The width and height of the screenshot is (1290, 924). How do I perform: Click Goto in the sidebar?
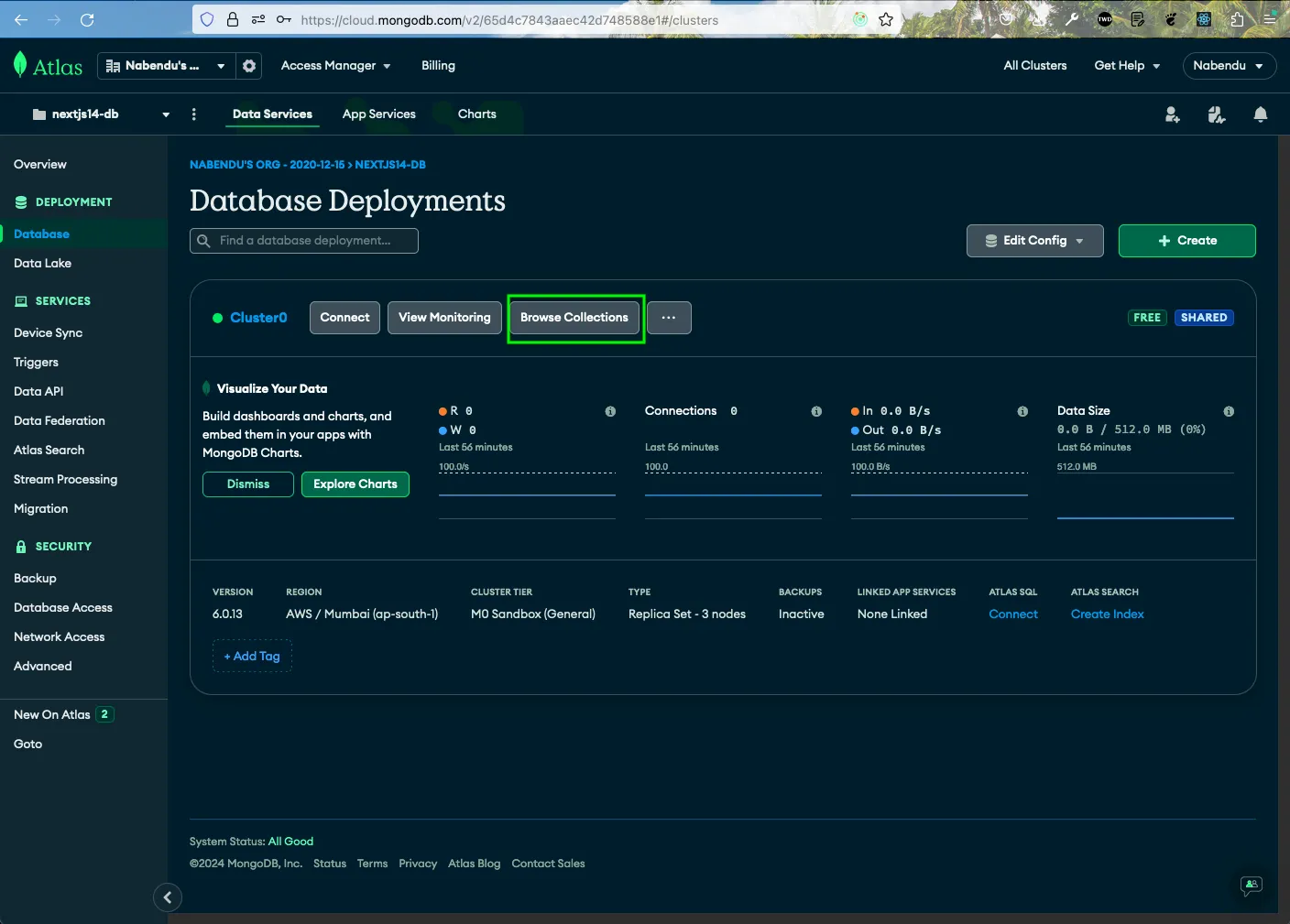point(27,745)
